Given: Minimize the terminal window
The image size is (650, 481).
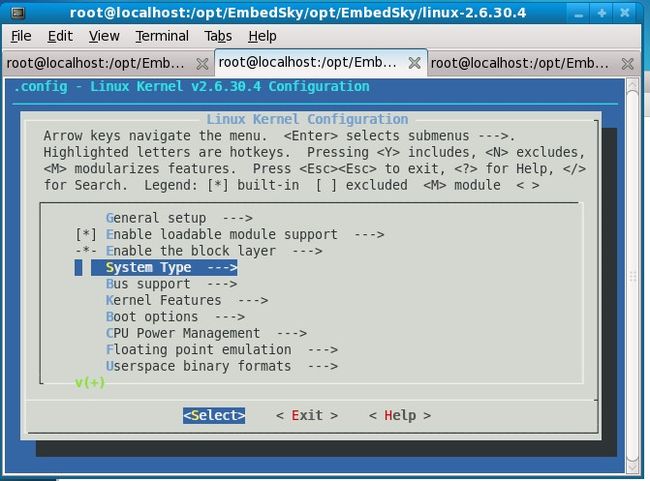Looking at the screenshot, I should coord(579,14).
